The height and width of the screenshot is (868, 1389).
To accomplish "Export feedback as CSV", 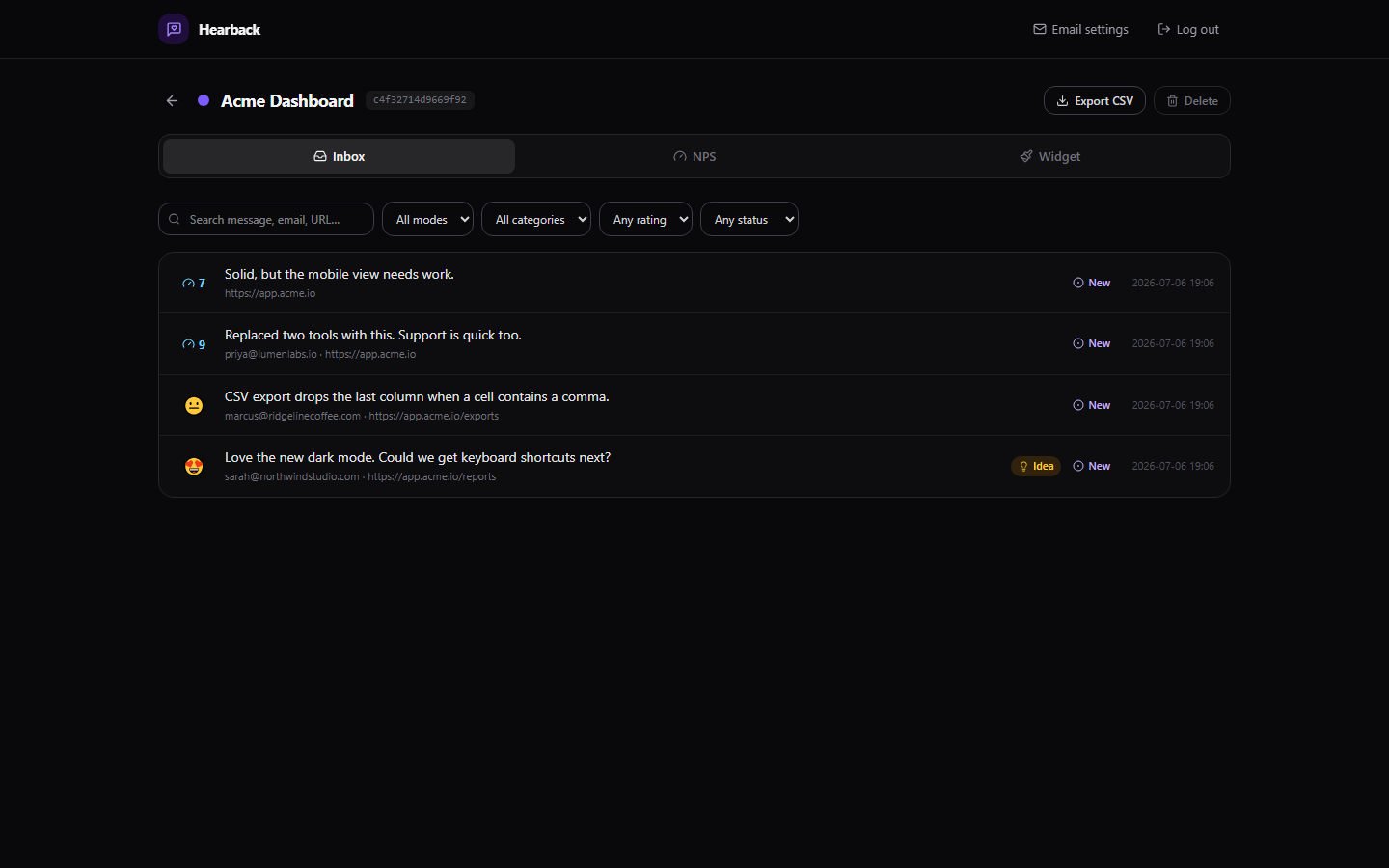I will [1095, 100].
